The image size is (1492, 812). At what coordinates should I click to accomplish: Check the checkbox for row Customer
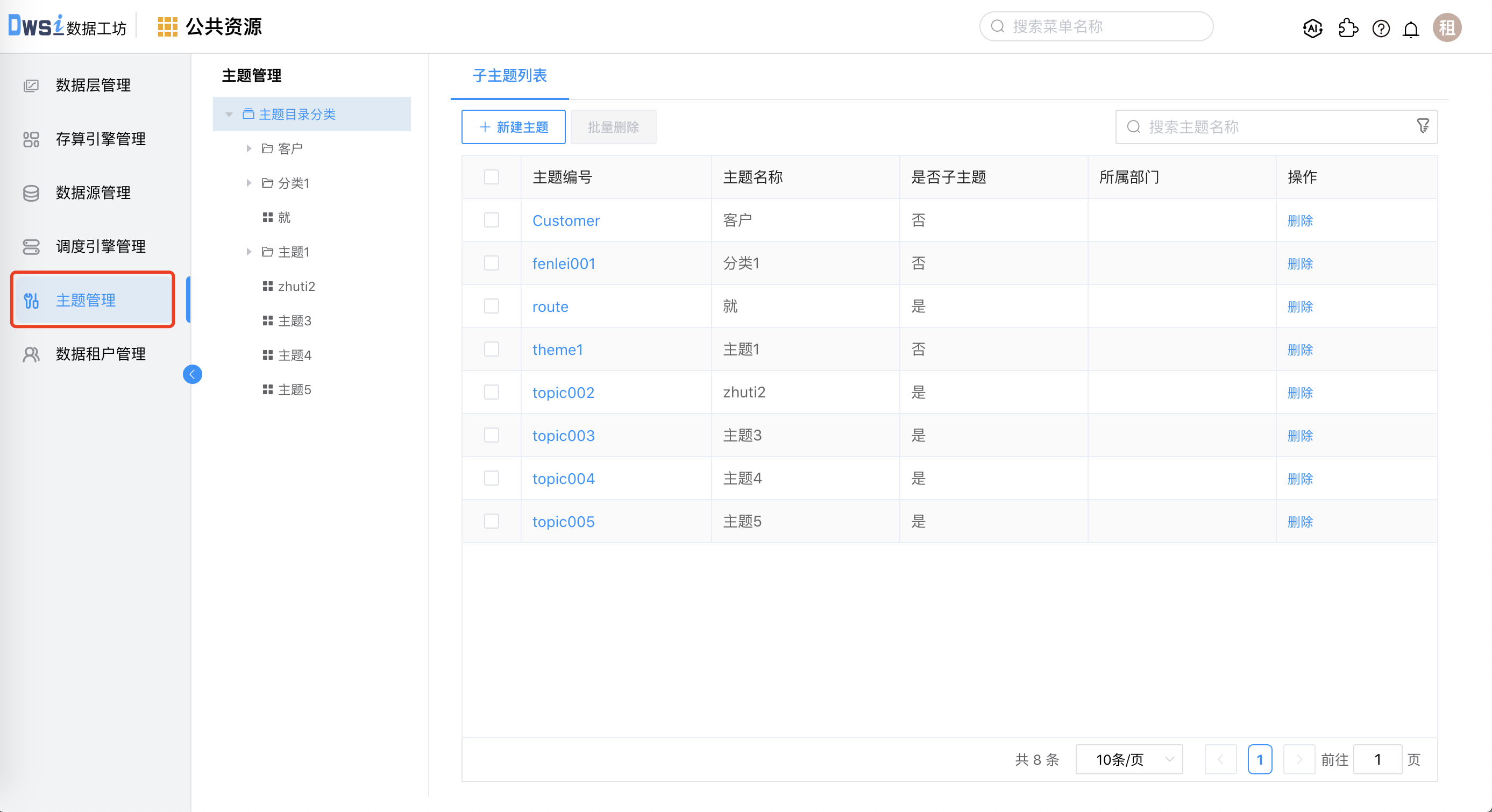tap(491, 220)
